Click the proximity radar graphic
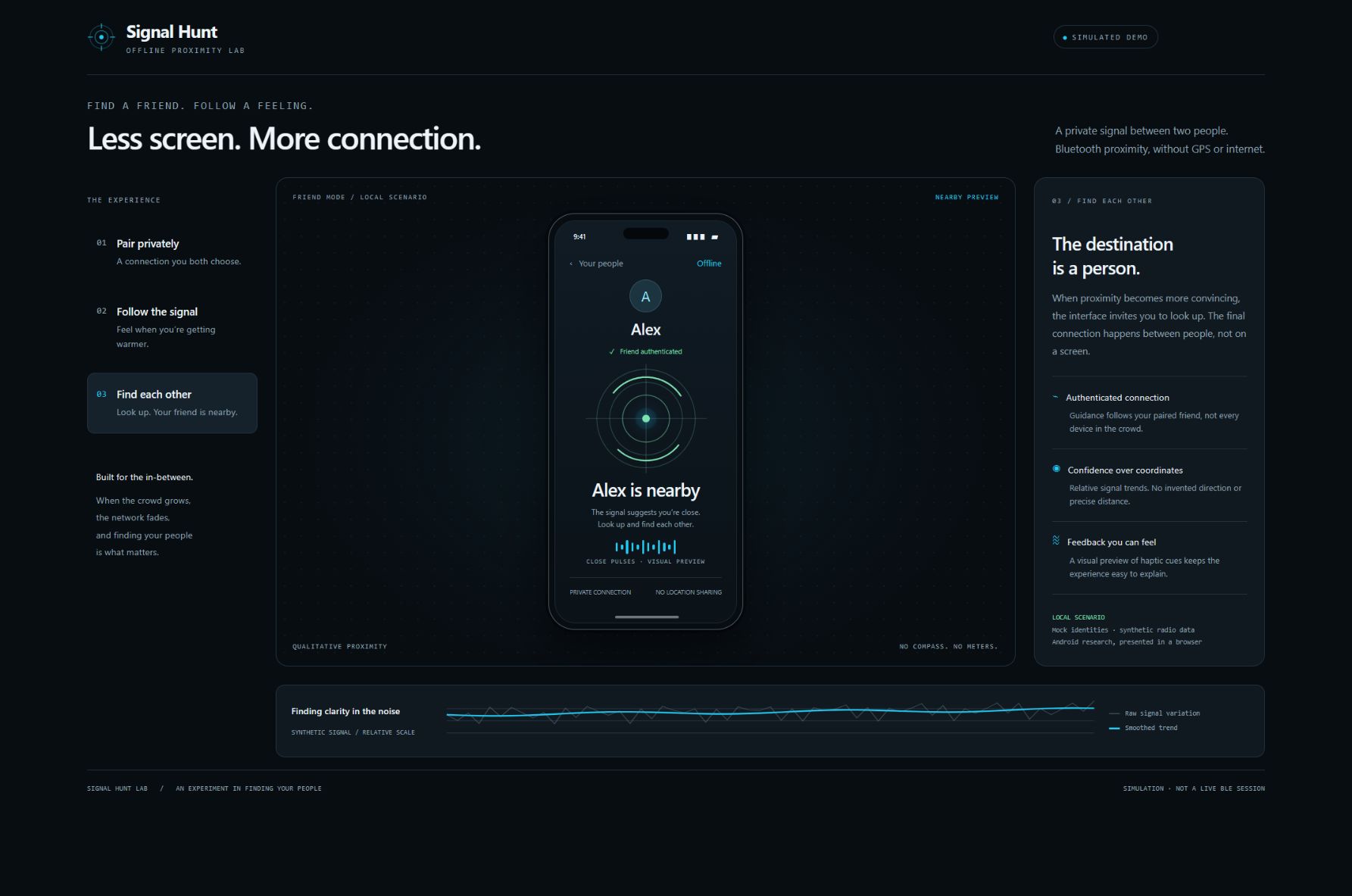The height and width of the screenshot is (896, 1352). pos(645,418)
